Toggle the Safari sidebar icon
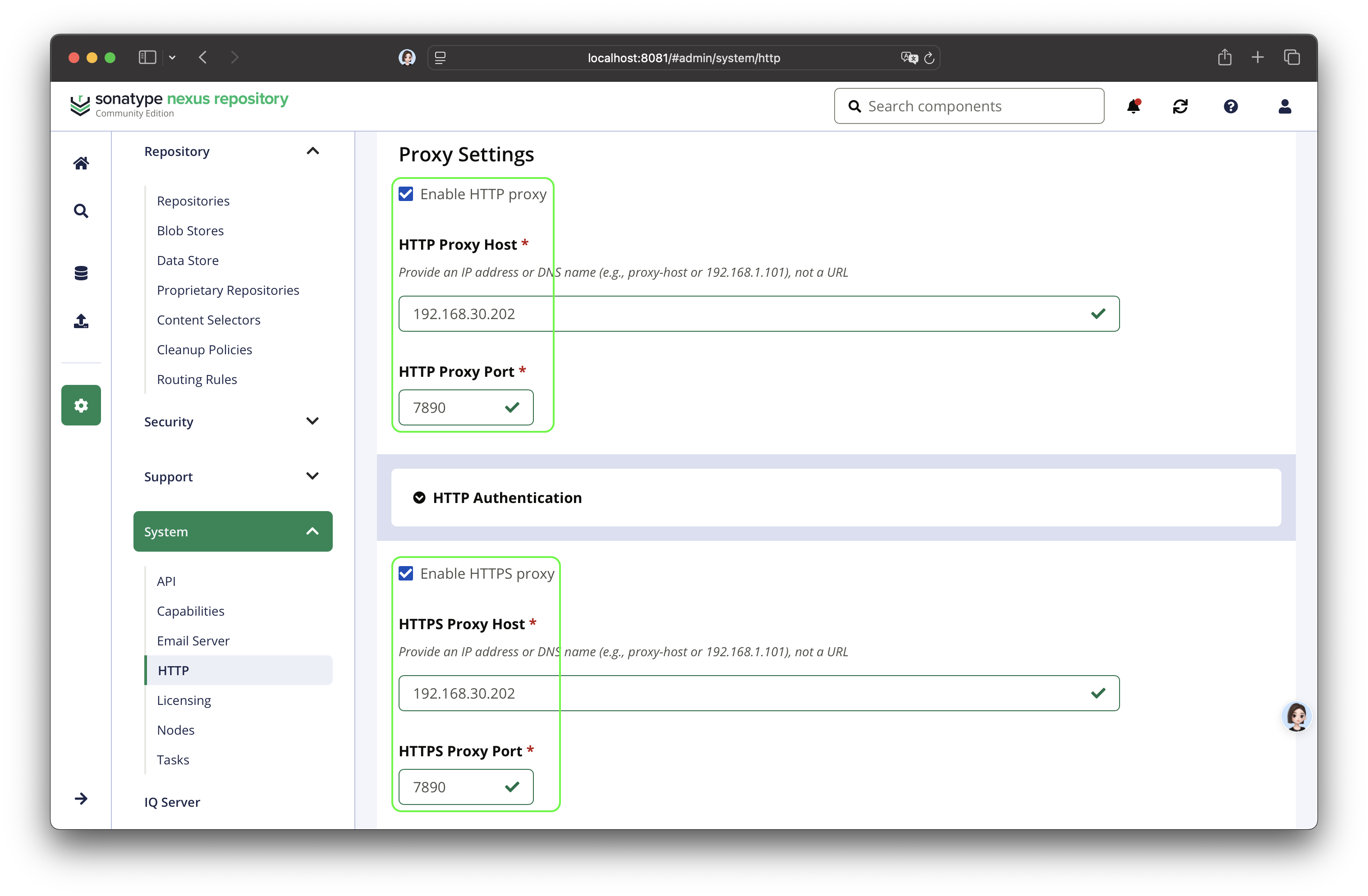The width and height of the screenshot is (1368, 896). [147, 58]
